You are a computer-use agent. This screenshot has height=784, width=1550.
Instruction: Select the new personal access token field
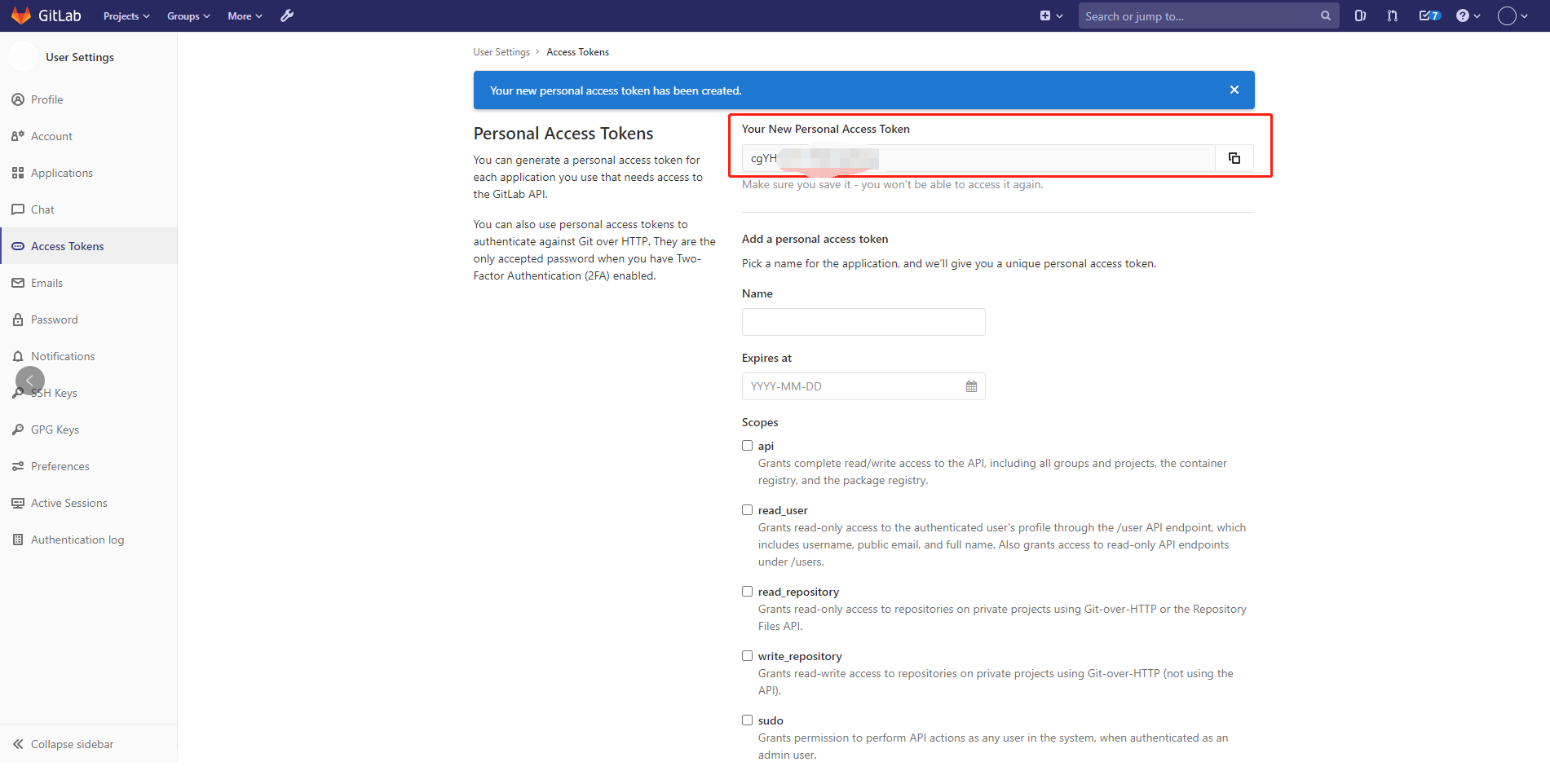(978, 158)
